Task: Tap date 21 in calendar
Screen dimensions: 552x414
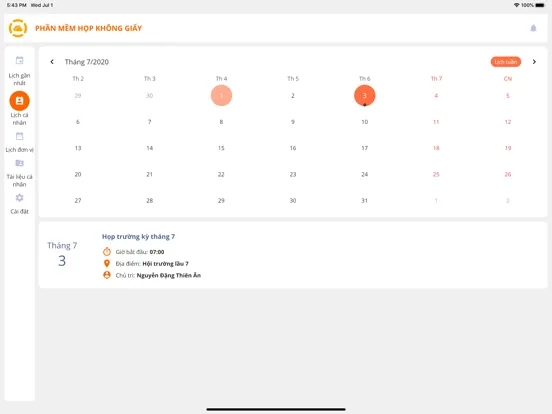Action: tap(150, 174)
